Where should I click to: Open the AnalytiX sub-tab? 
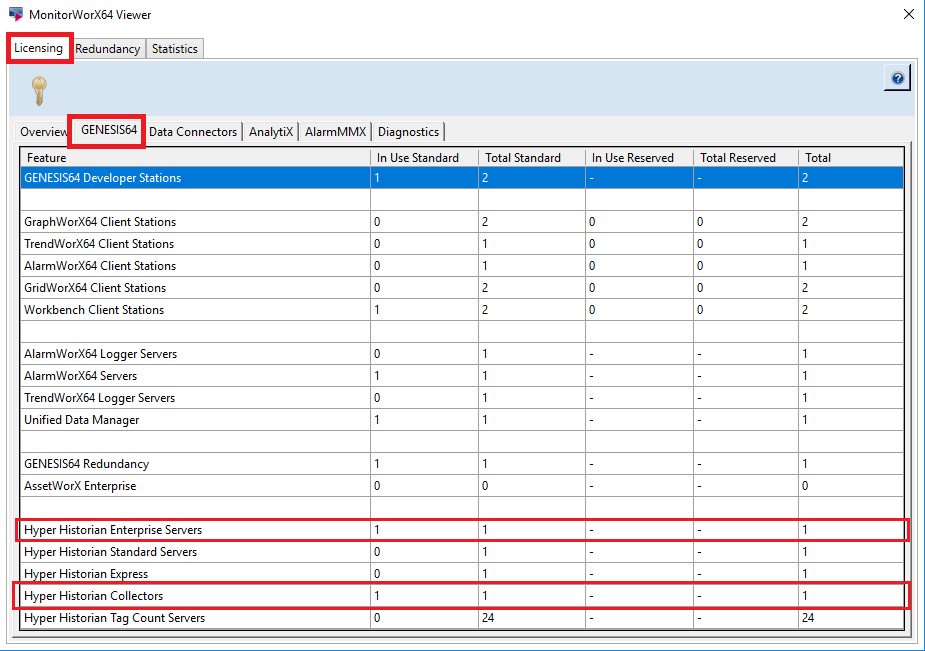point(271,131)
